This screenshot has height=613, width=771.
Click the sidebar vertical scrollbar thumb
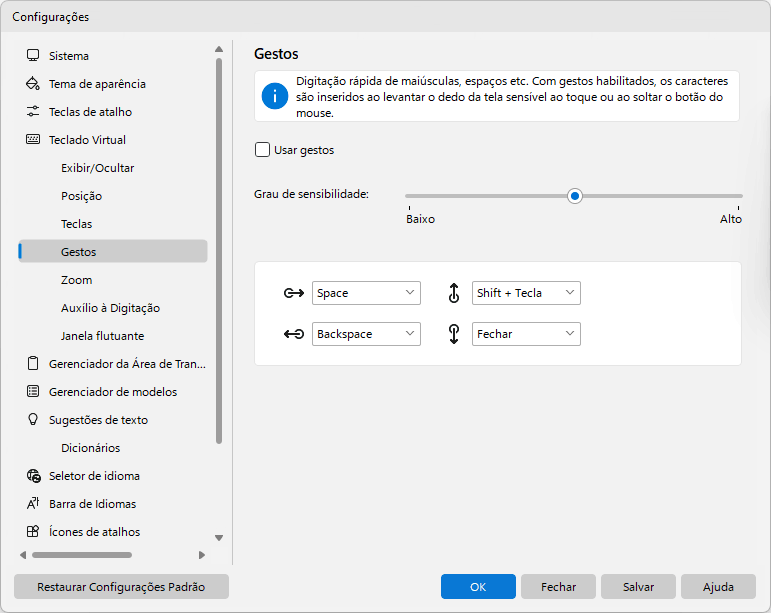(x=219, y=251)
